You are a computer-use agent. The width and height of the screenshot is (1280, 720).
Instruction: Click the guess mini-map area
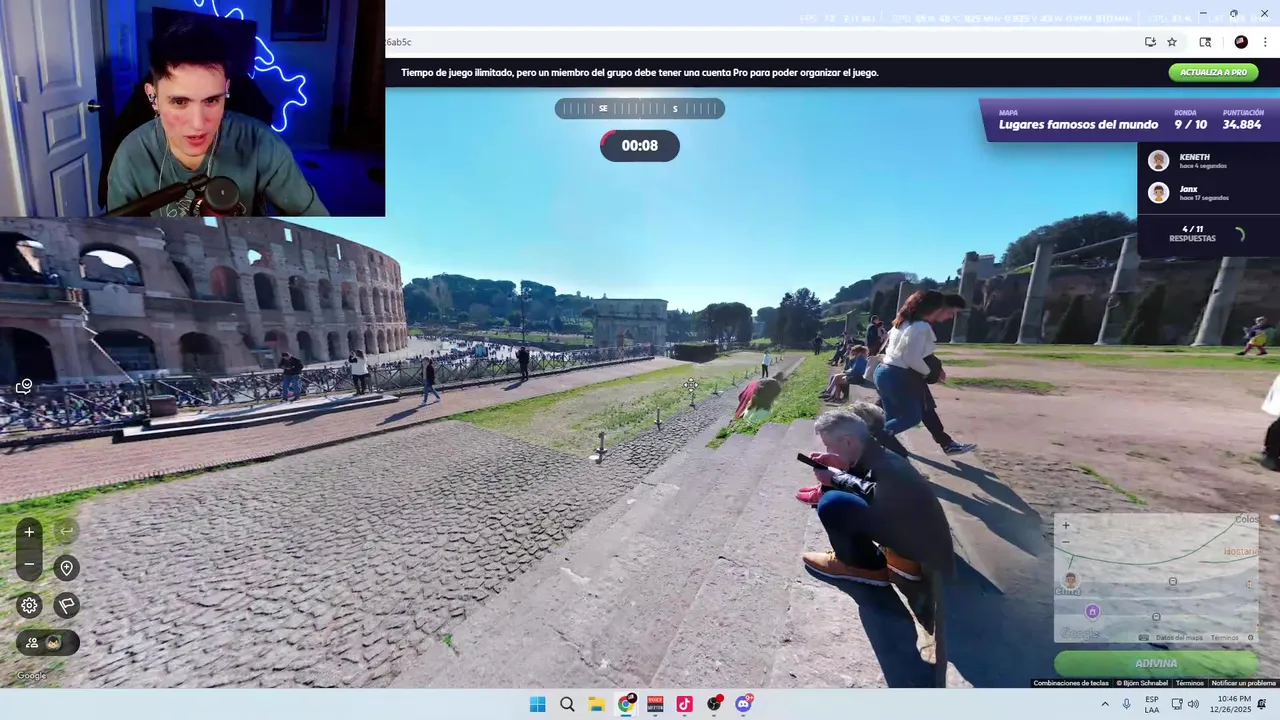[1156, 578]
